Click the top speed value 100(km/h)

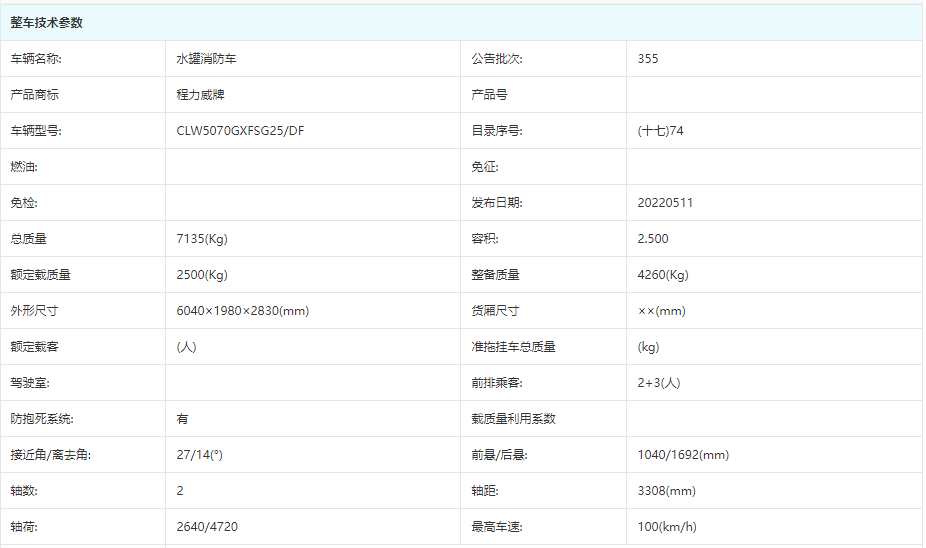coord(667,527)
